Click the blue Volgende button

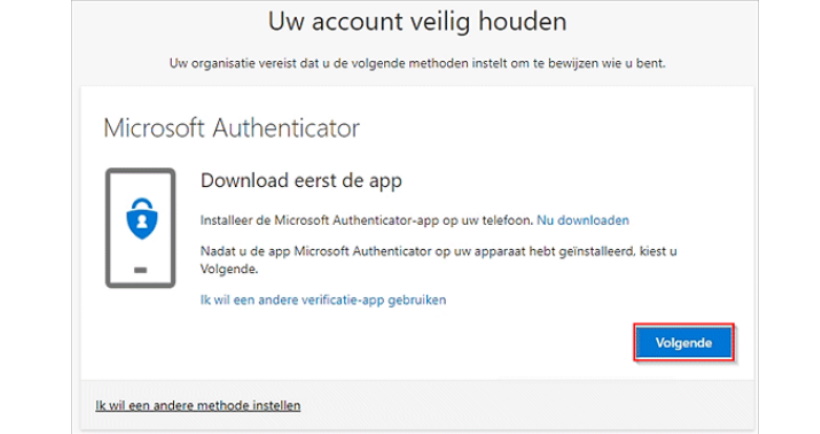[x=684, y=342]
